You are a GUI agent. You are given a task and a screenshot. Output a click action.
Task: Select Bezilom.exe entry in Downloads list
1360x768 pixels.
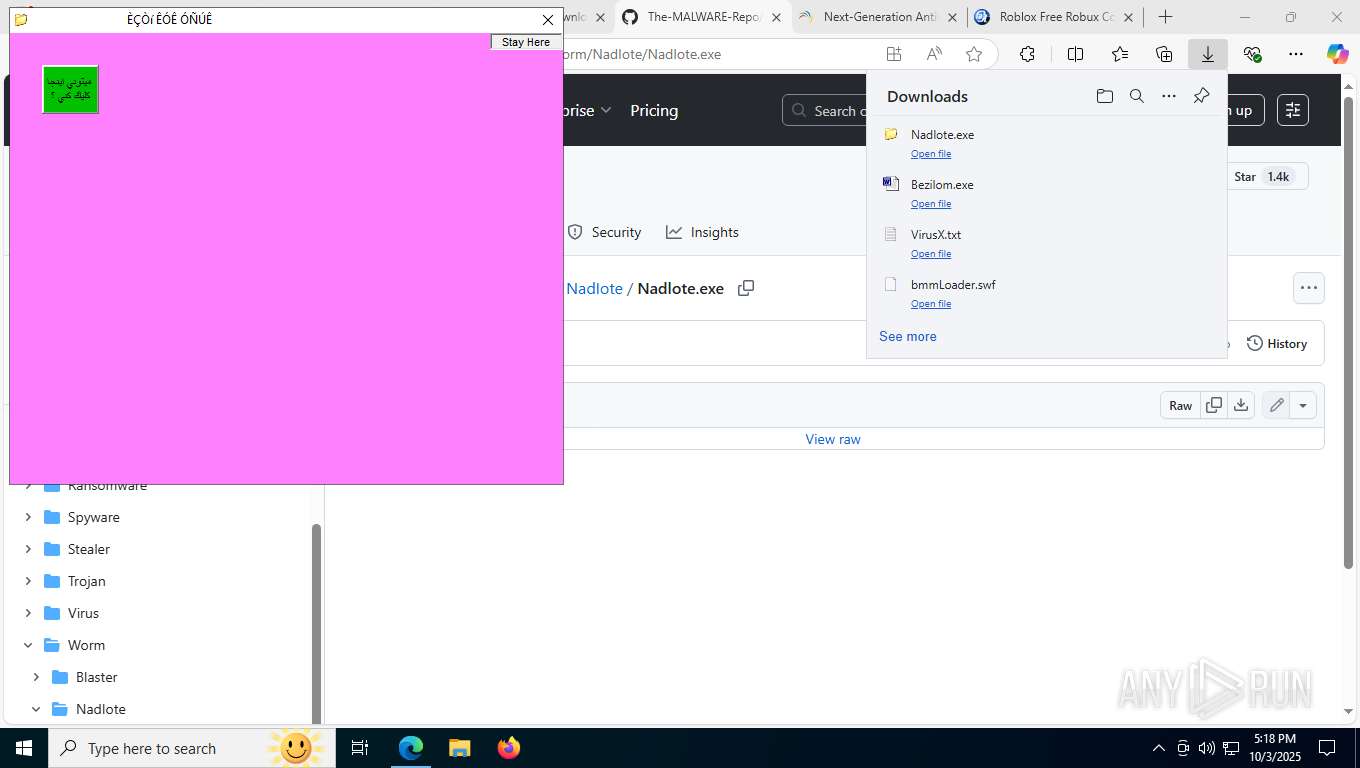(1047, 193)
